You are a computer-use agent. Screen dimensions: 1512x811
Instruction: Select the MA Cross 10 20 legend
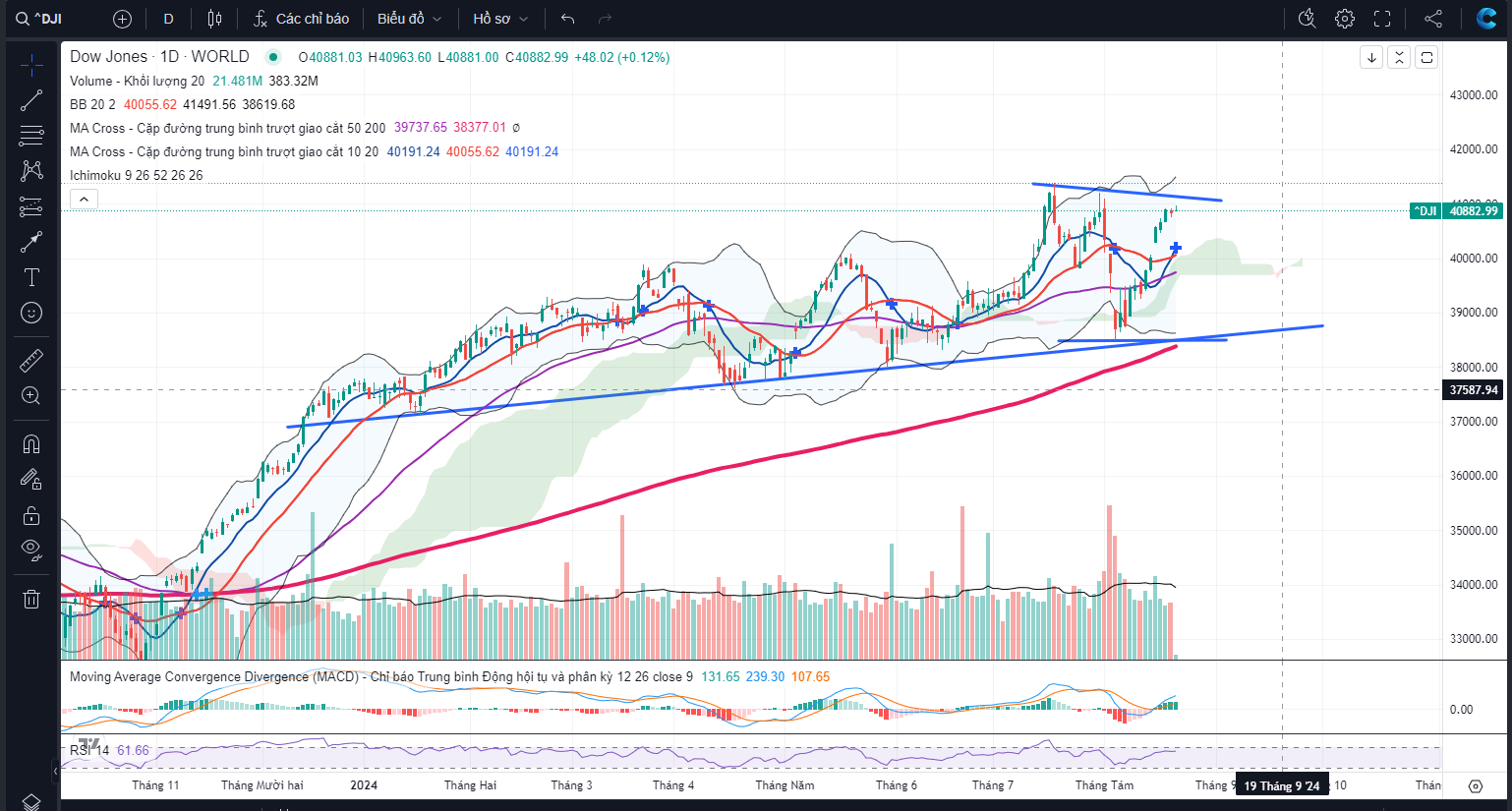(x=224, y=151)
